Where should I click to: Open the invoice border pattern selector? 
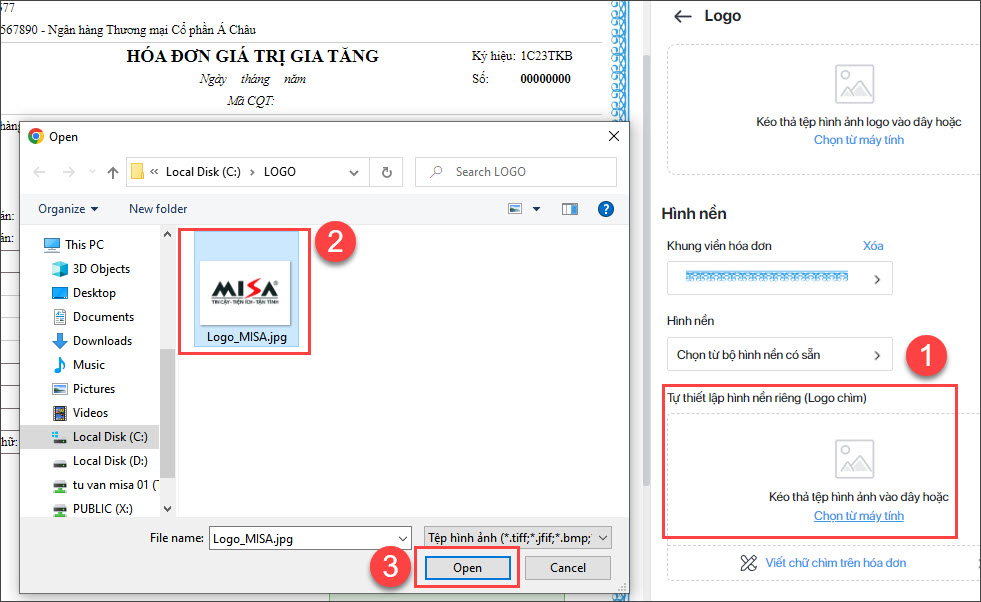click(x=780, y=278)
